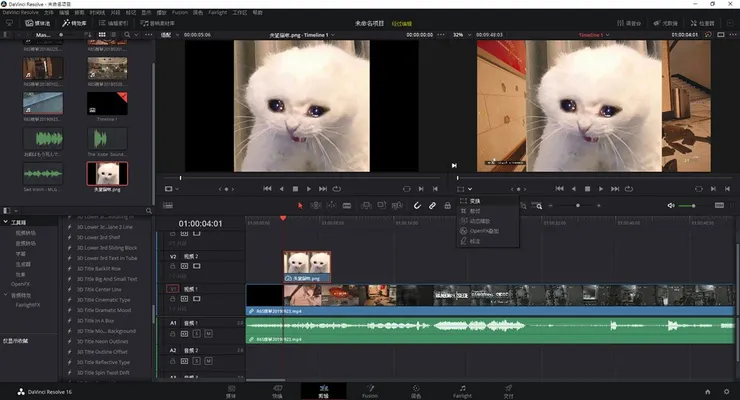Viewport: 740px width, 400px height.
Task: Toggle auto select on V1 track
Action: (185, 299)
